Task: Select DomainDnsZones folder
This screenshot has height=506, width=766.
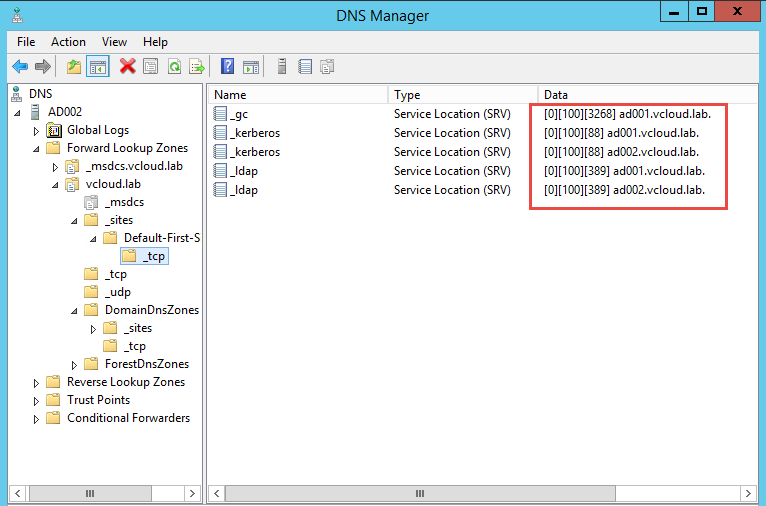Action: click(x=152, y=310)
